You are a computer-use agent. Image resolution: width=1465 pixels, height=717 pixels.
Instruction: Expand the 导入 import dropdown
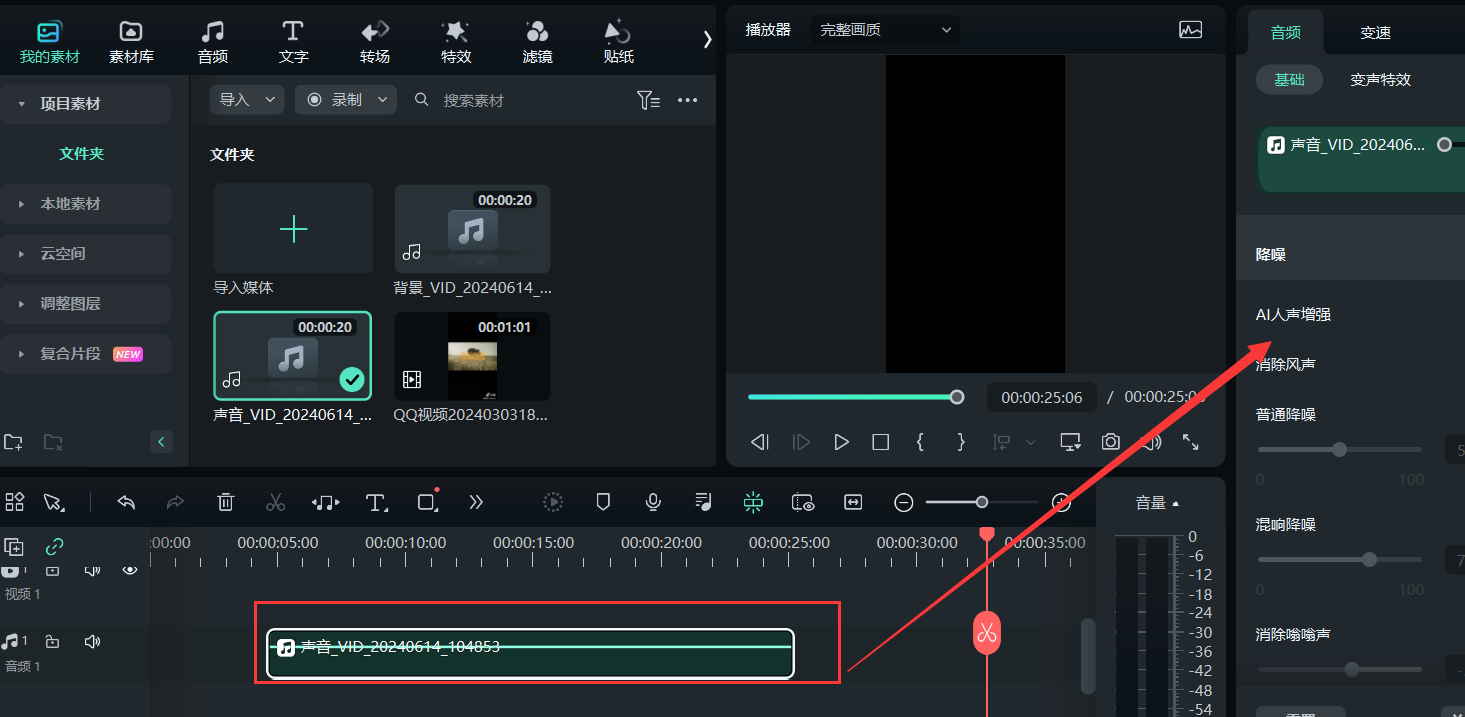(x=247, y=100)
